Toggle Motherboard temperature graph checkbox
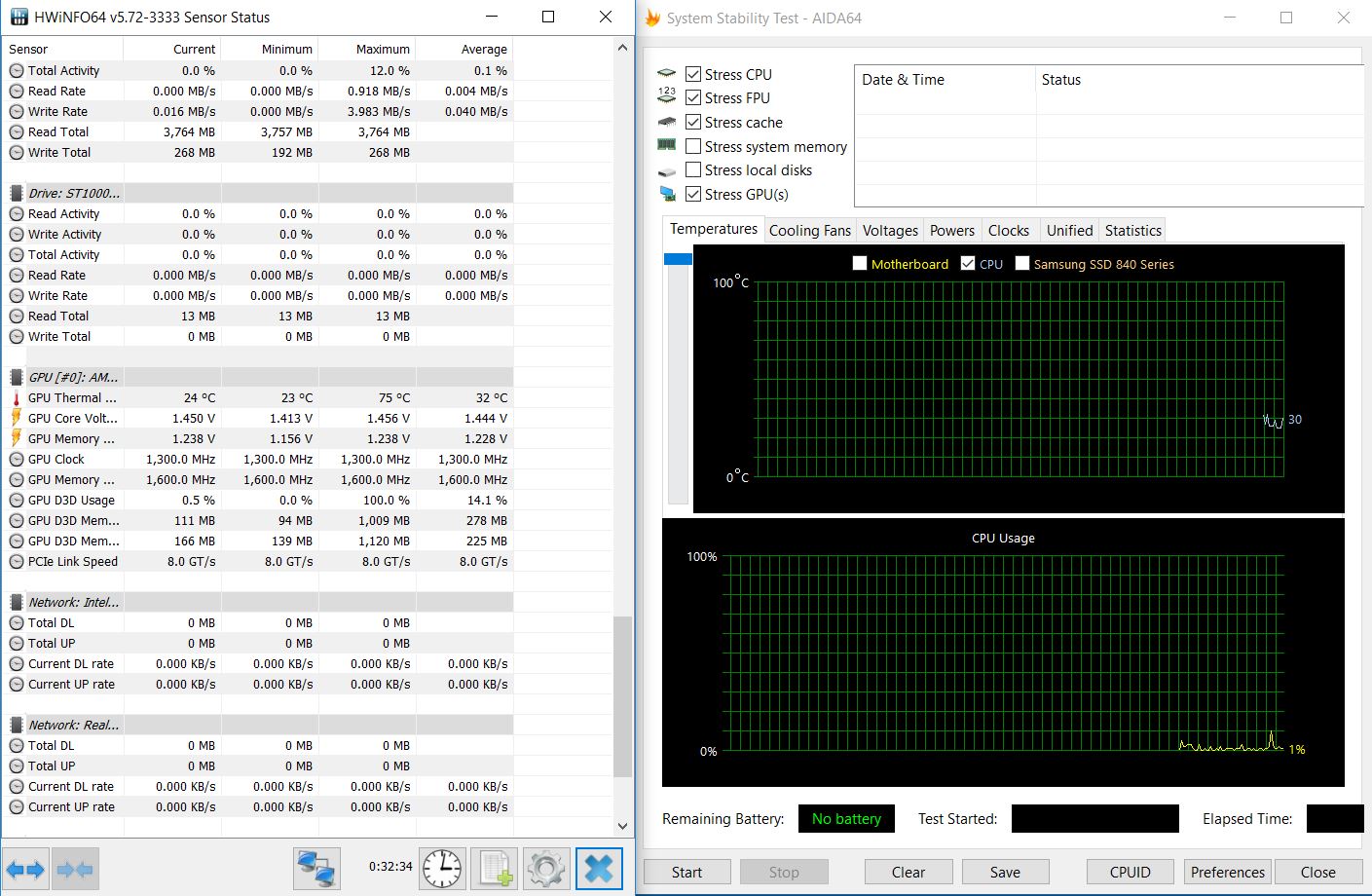This screenshot has width=1372, height=896. tap(860, 264)
